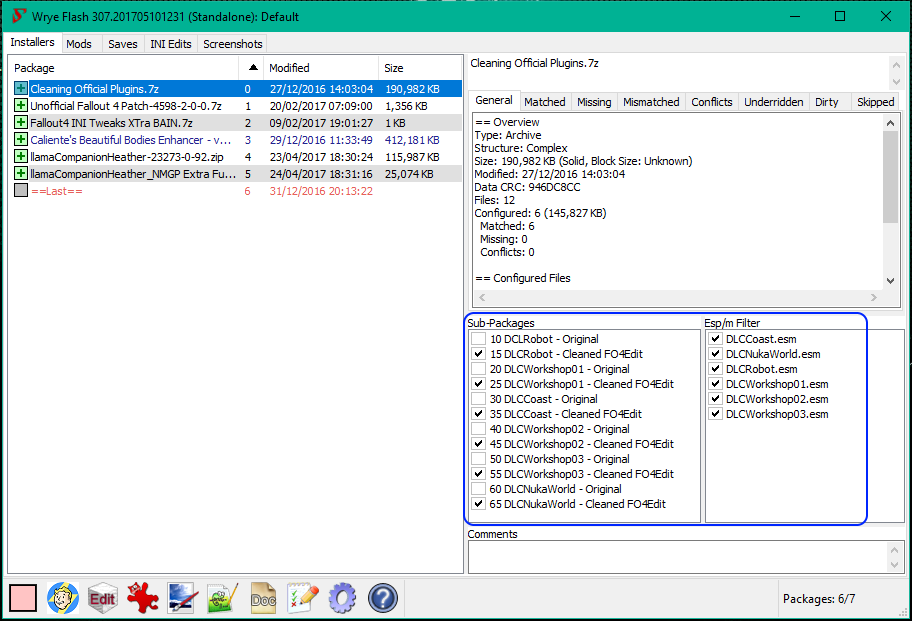The image size is (912, 621).
Task: Open the Doc Browser icon
Action: point(263,598)
